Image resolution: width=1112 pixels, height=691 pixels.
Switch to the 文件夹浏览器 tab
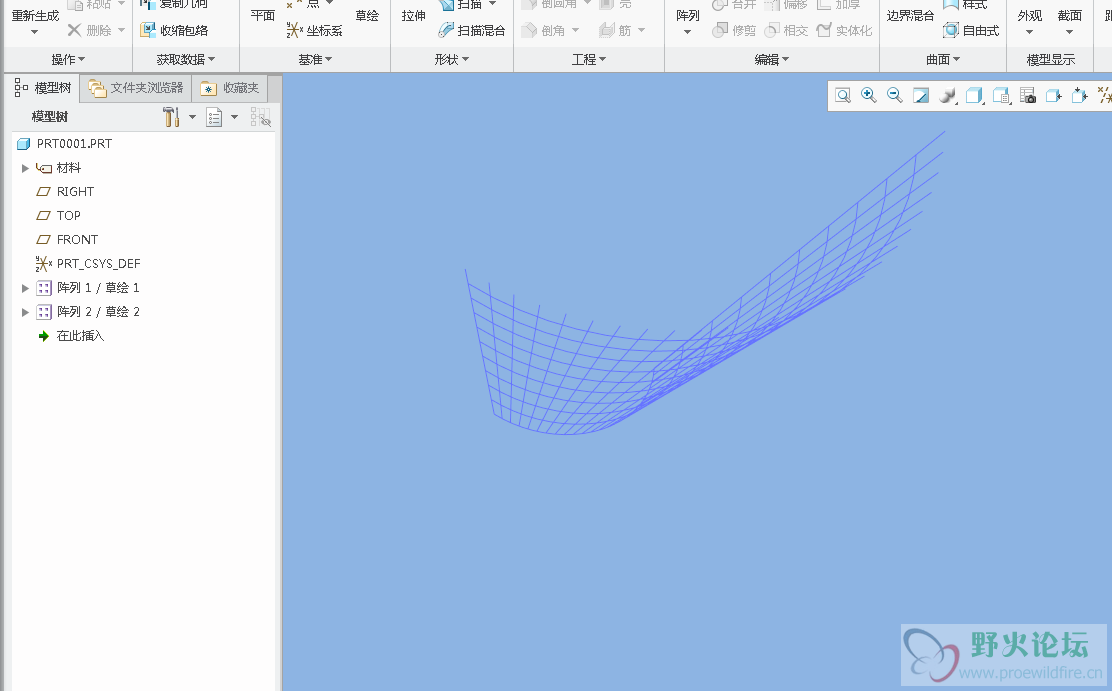[x=136, y=89]
